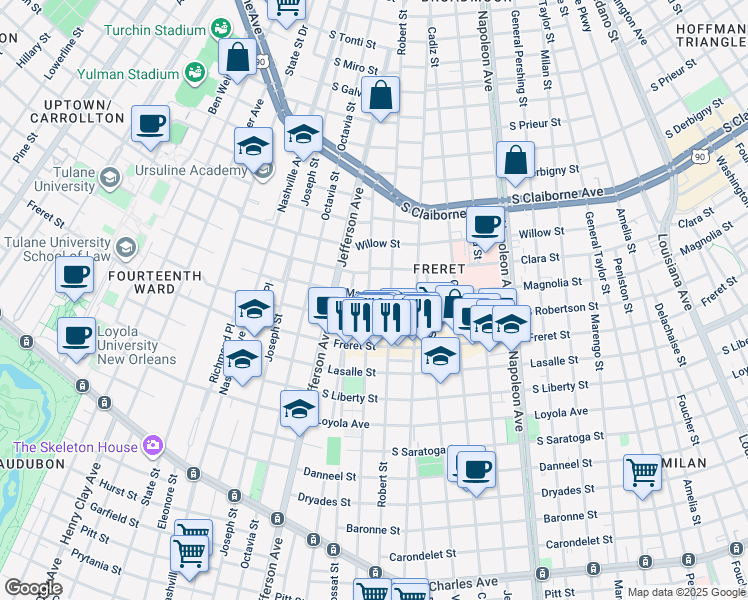Click the FRERET neighborhood label
This screenshot has height=600, width=748.
click(x=439, y=269)
